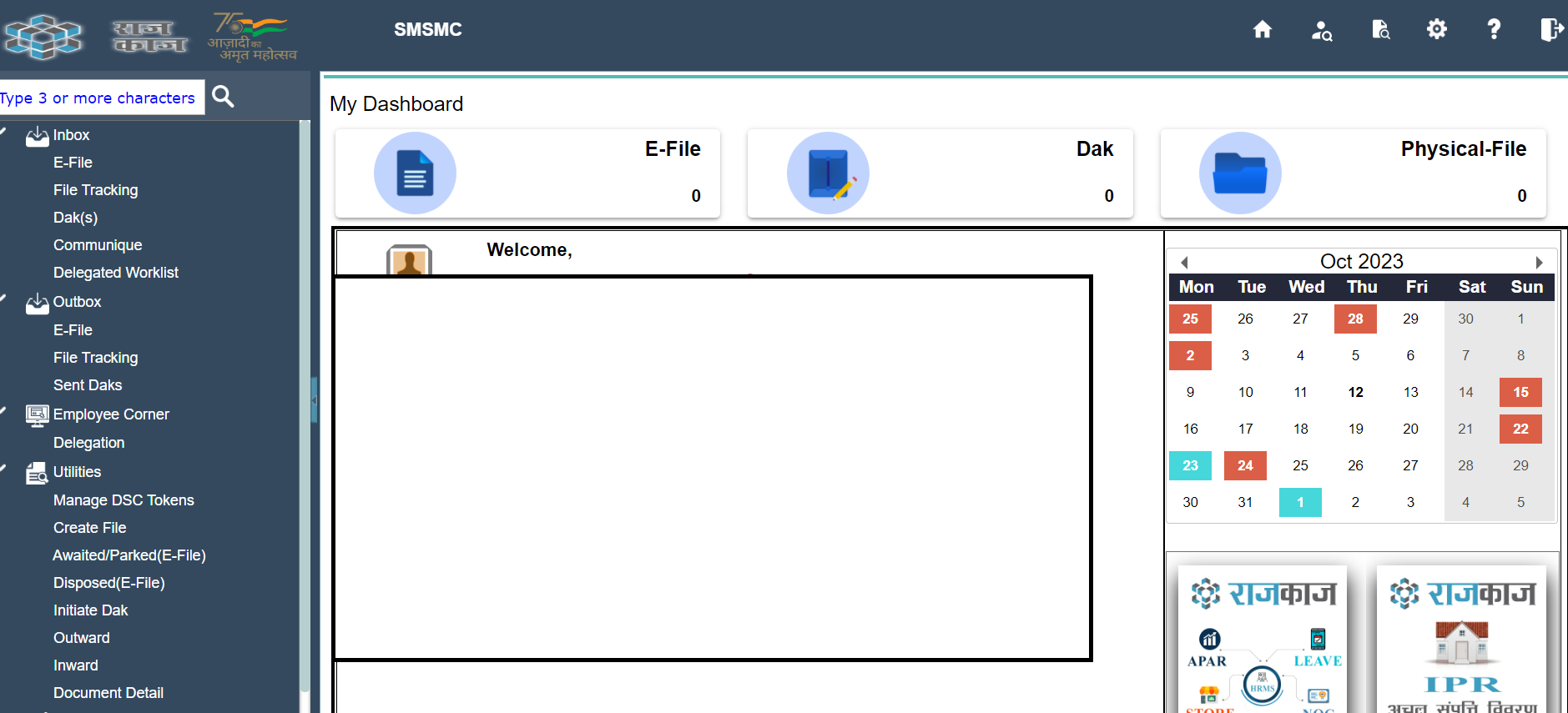Log out using the exit icon
The image size is (1568, 713).
click(1551, 30)
